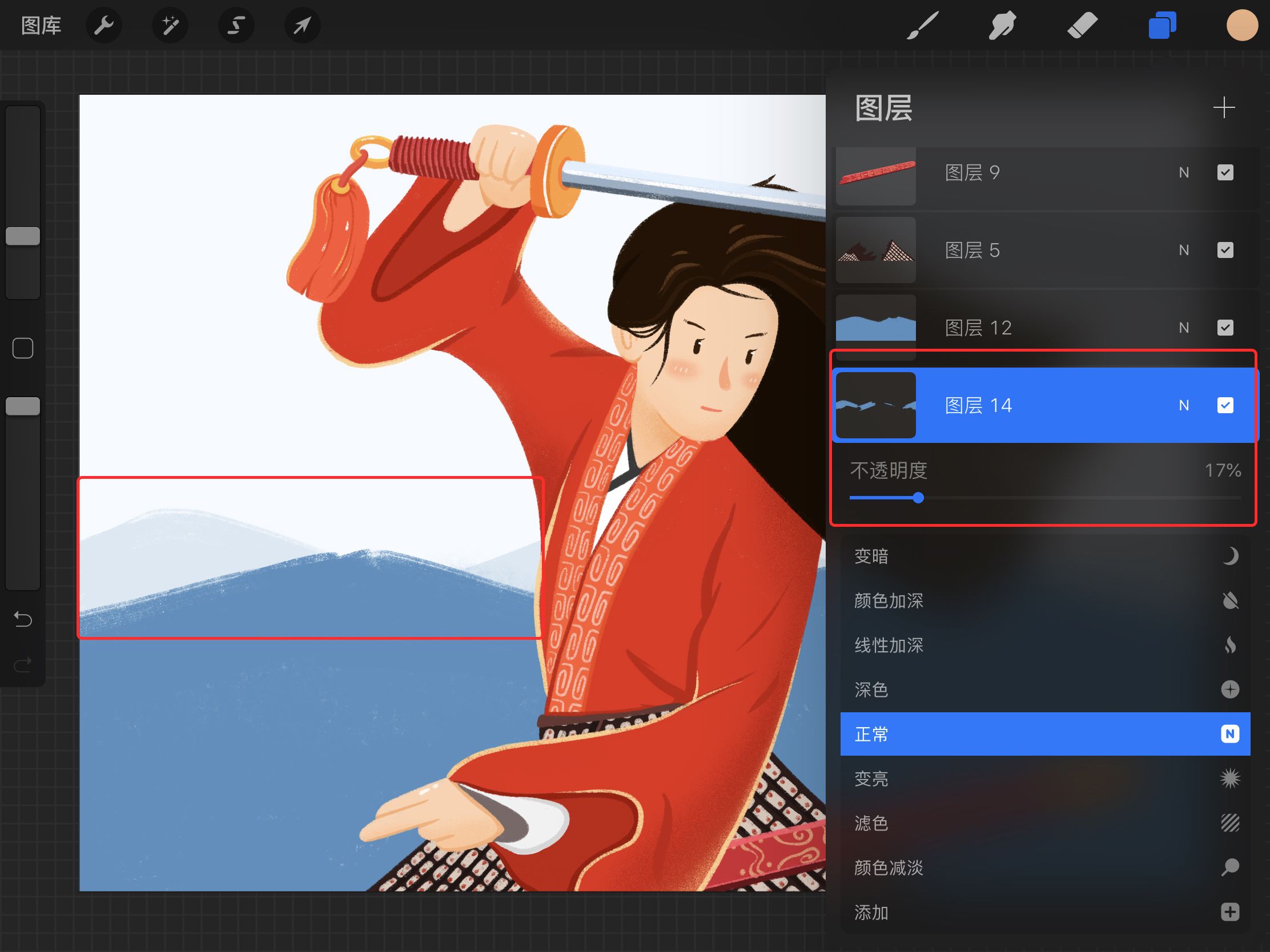Return to 图库 gallery
Image resolution: width=1270 pixels, height=952 pixels.
coord(41,25)
